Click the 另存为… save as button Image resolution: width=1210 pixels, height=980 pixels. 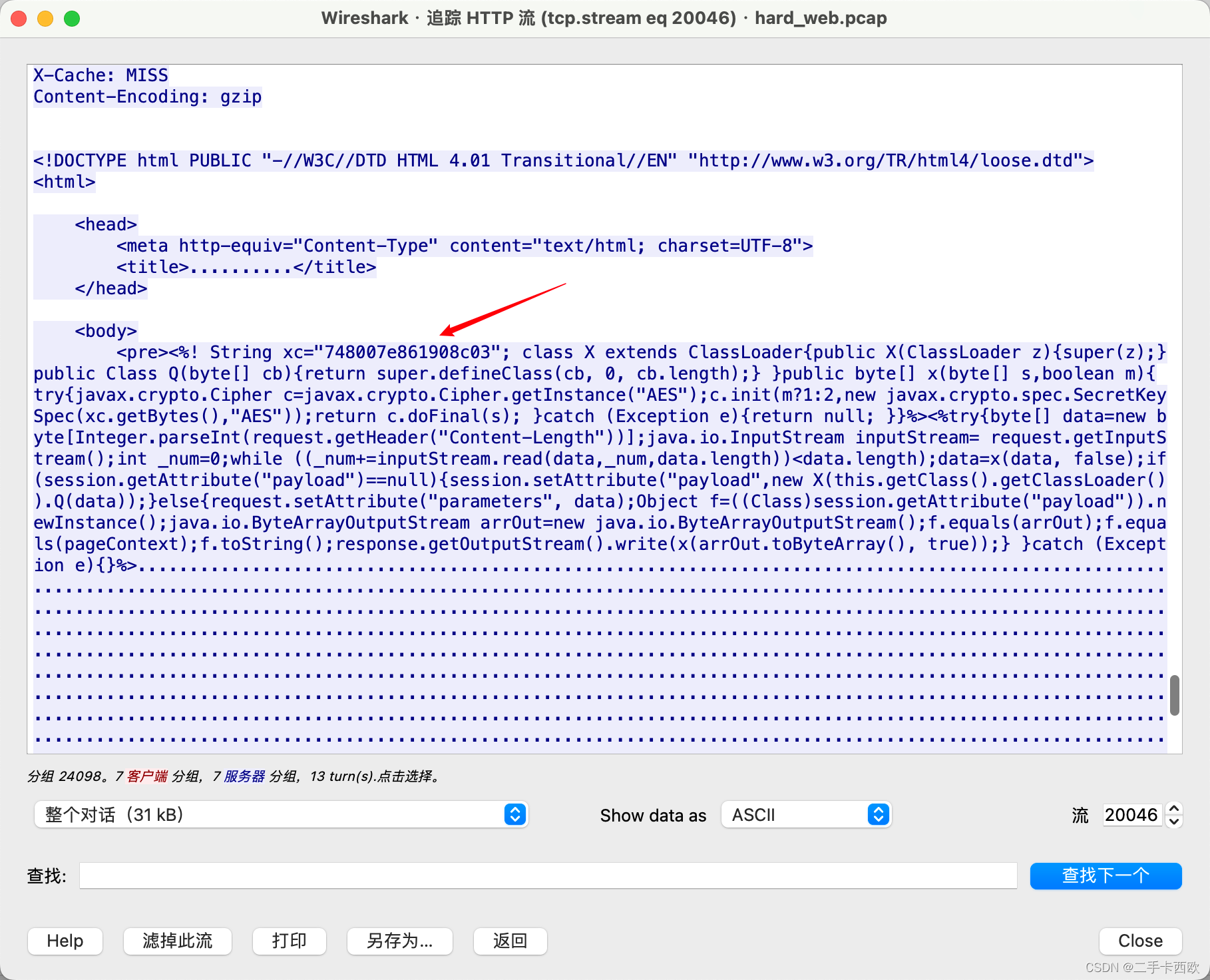click(400, 941)
